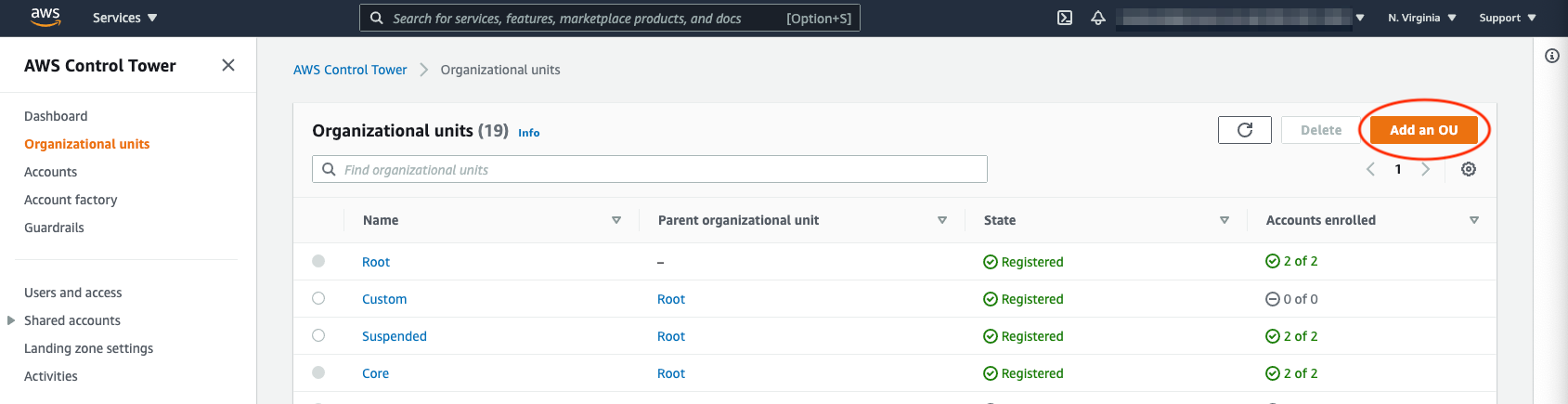Navigate to Account factory page
Viewport: 1568px width, 404px height.
[71, 200]
